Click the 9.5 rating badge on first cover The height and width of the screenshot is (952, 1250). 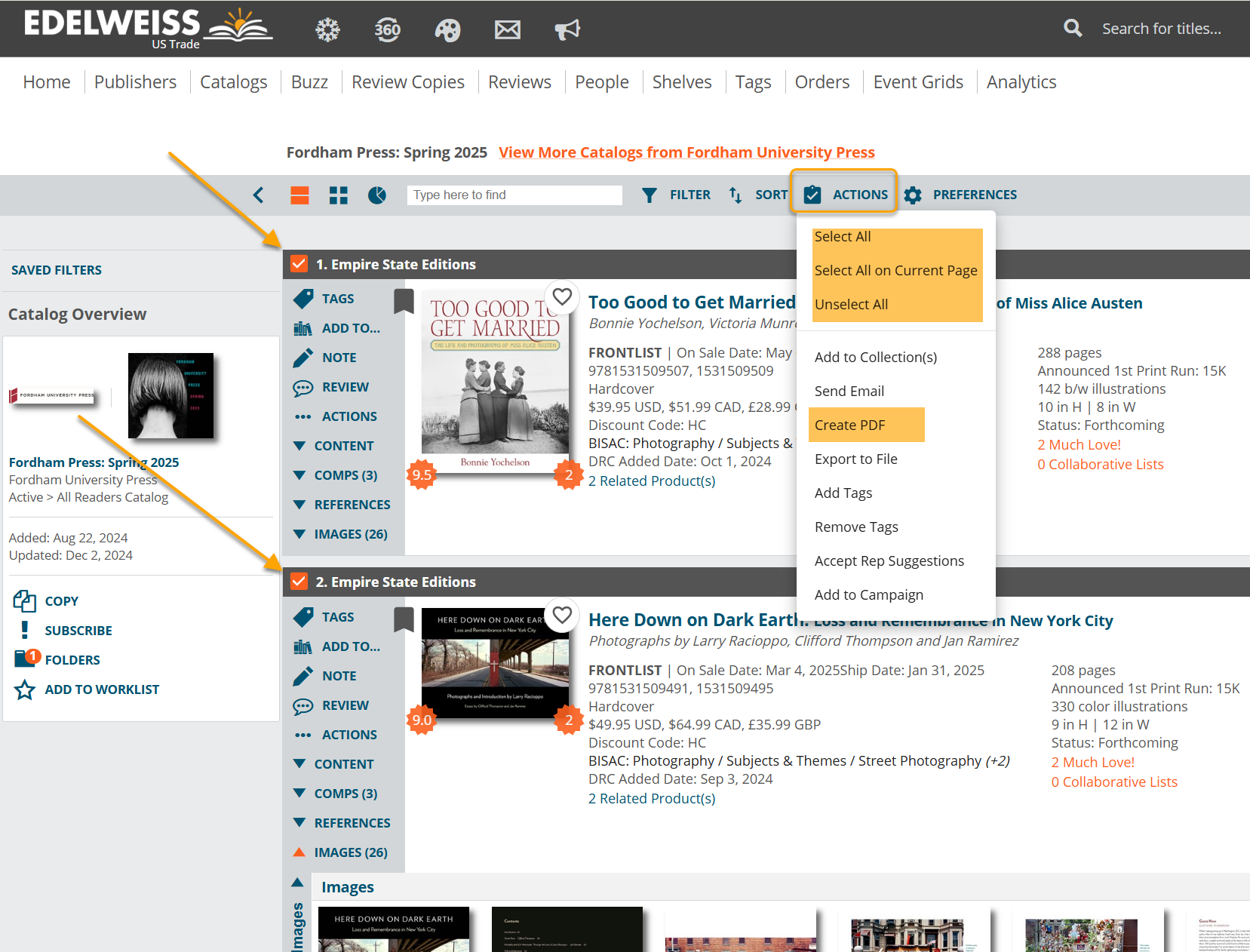[422, 474]
